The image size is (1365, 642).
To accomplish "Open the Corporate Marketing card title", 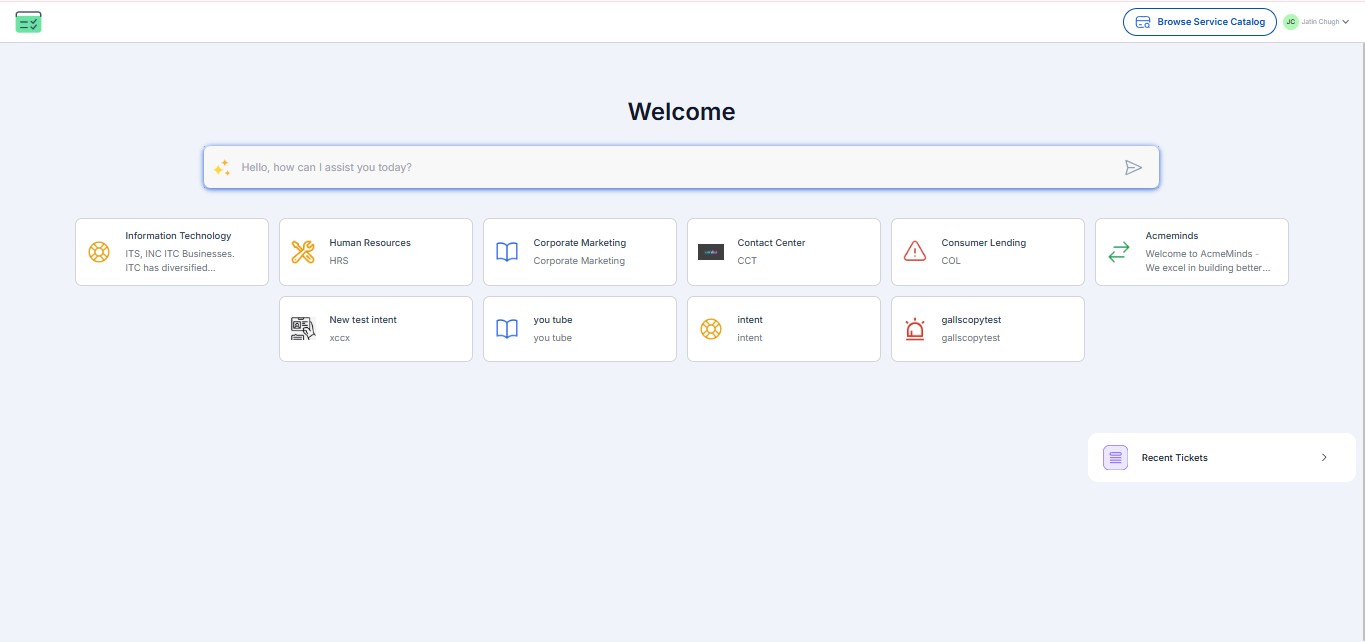I will click(580, 243).
